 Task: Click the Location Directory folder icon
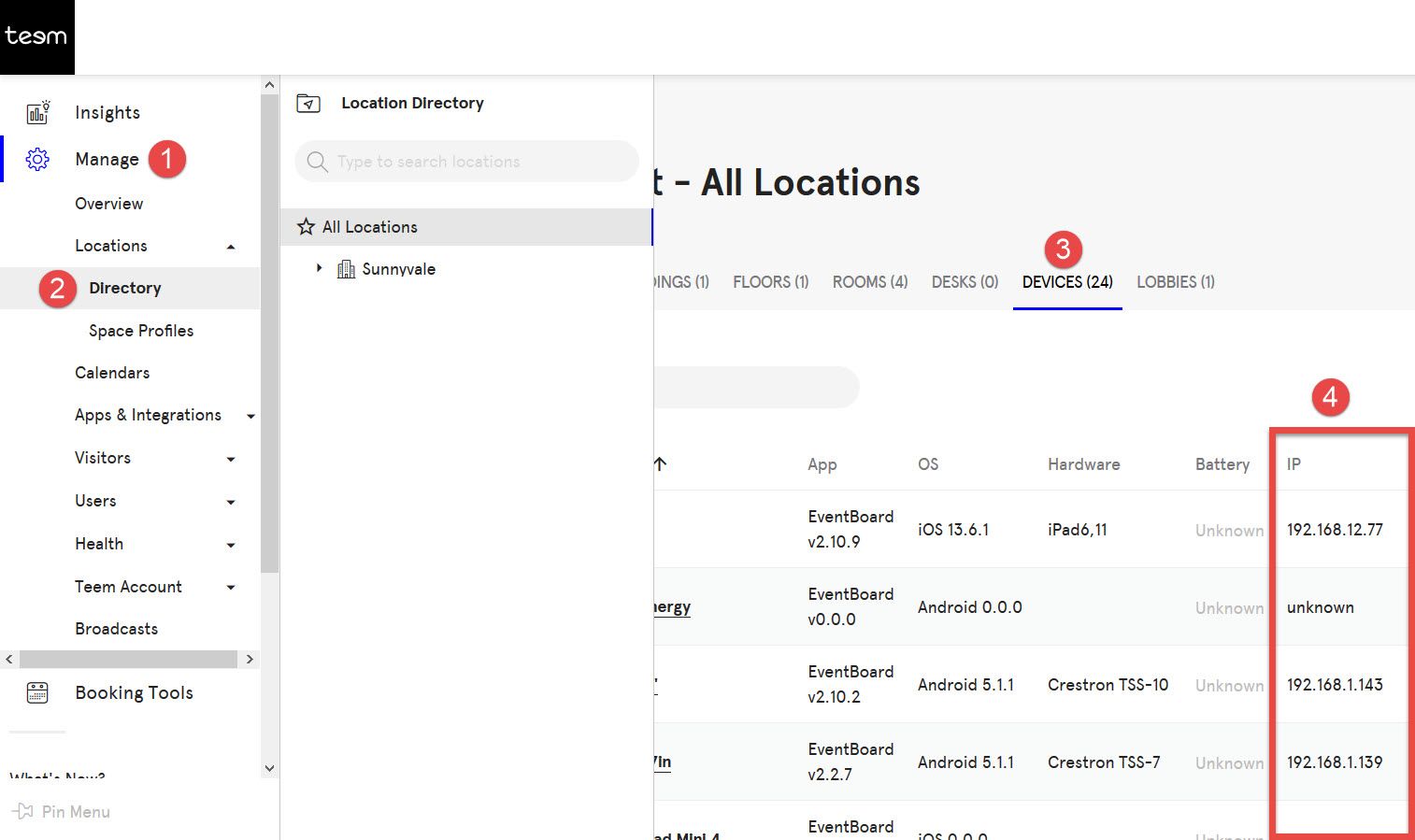click(x=308, y=104)
